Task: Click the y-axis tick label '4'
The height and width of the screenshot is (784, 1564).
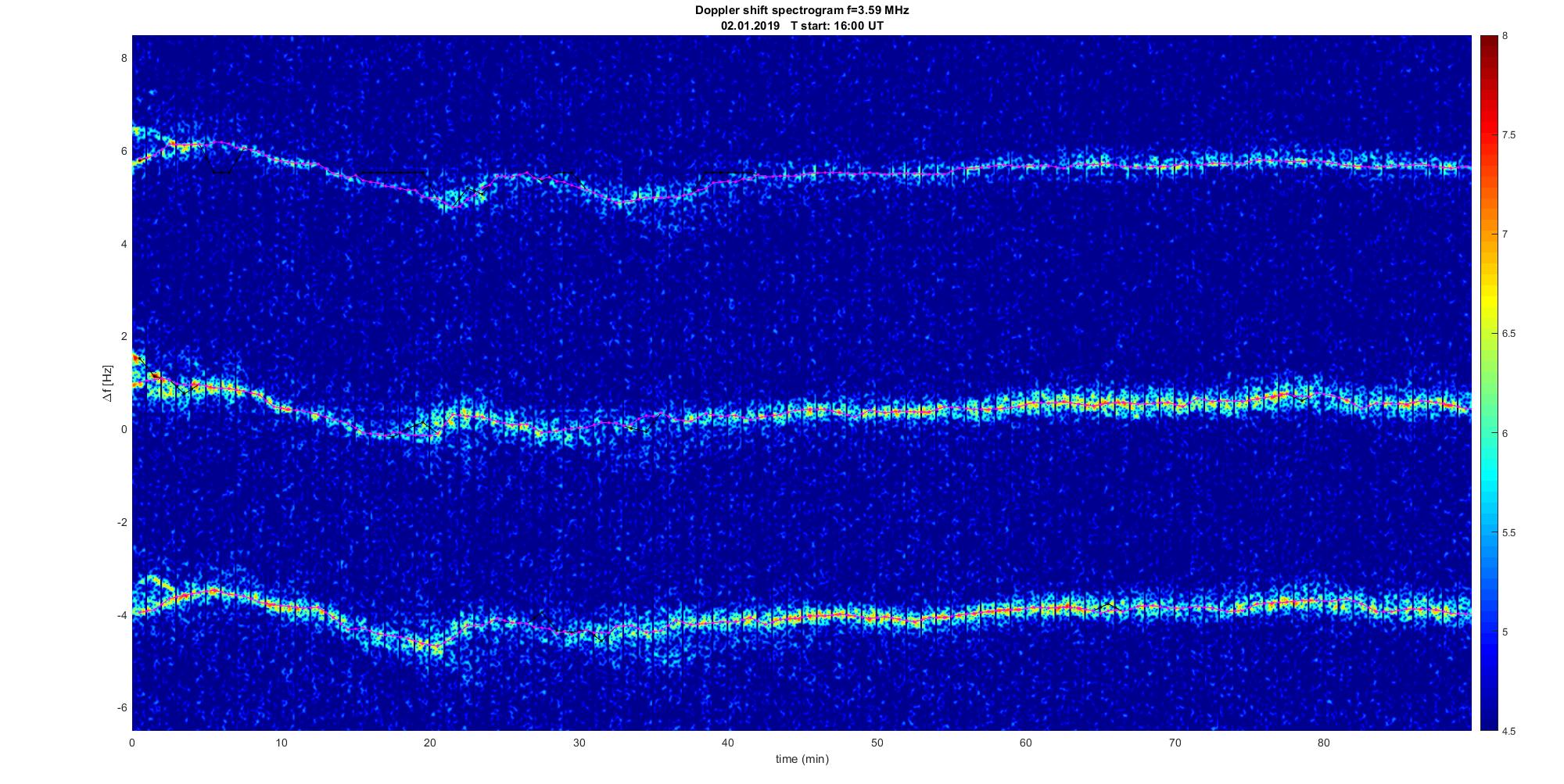Action: coord(123,244)
